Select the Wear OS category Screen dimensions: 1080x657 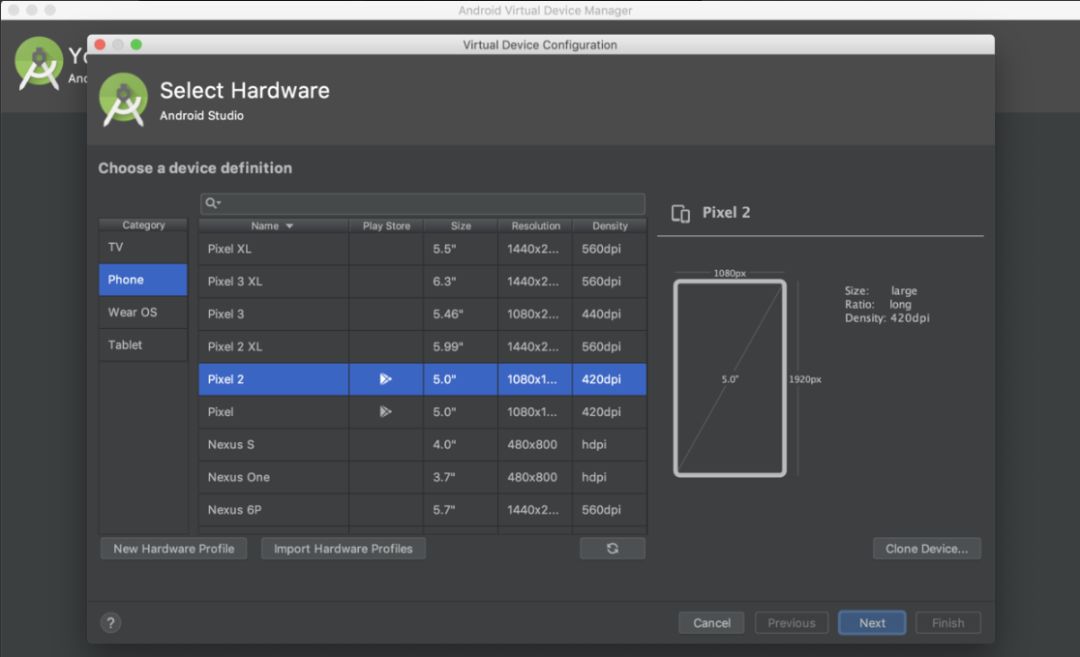[x=143, y=312]
